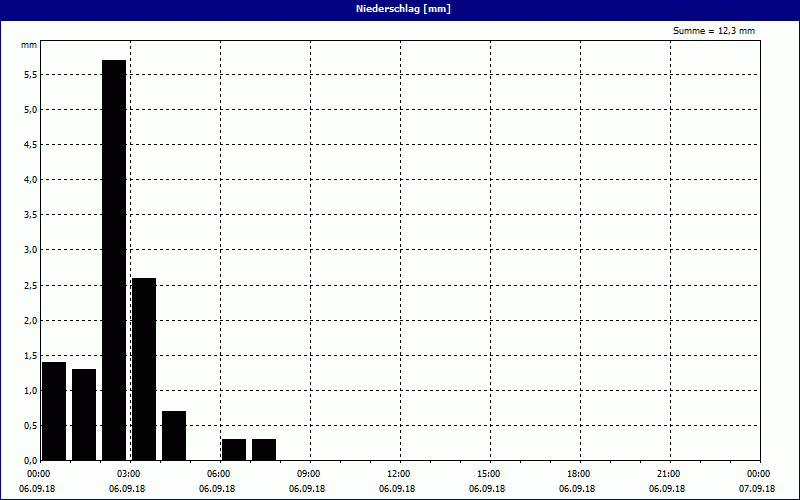The height and width of the screenshot is (500, 800).
Task: Select the 2,6 mm bar right after 03:00
Action: tap(144, 369)
